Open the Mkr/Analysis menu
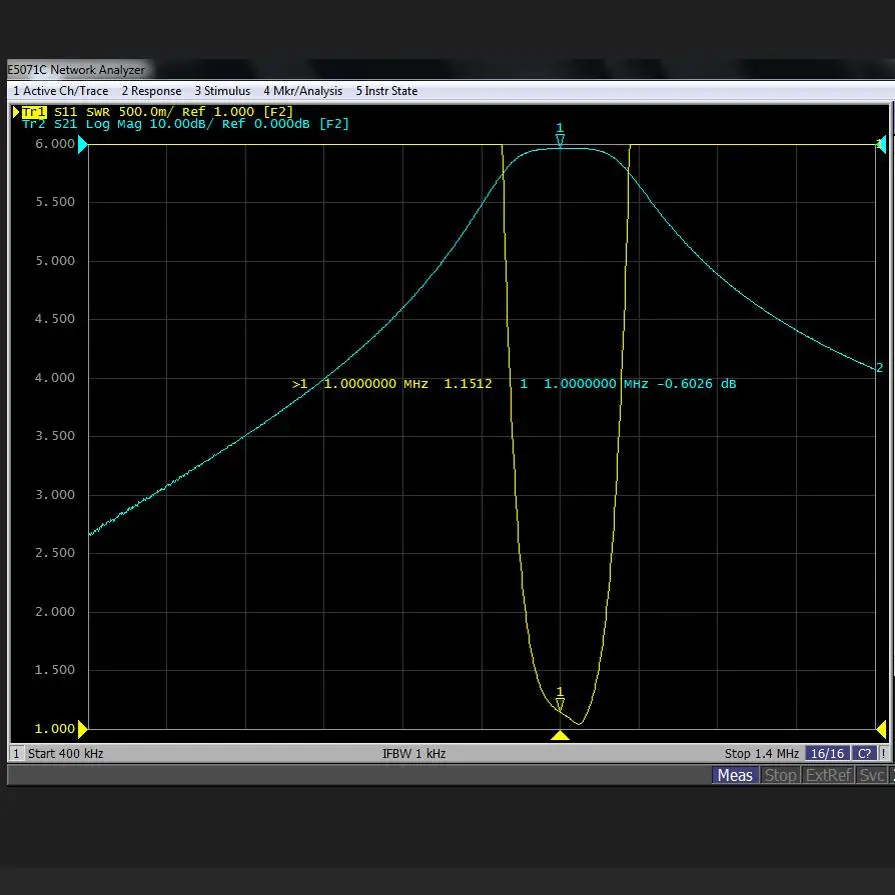 303,91
